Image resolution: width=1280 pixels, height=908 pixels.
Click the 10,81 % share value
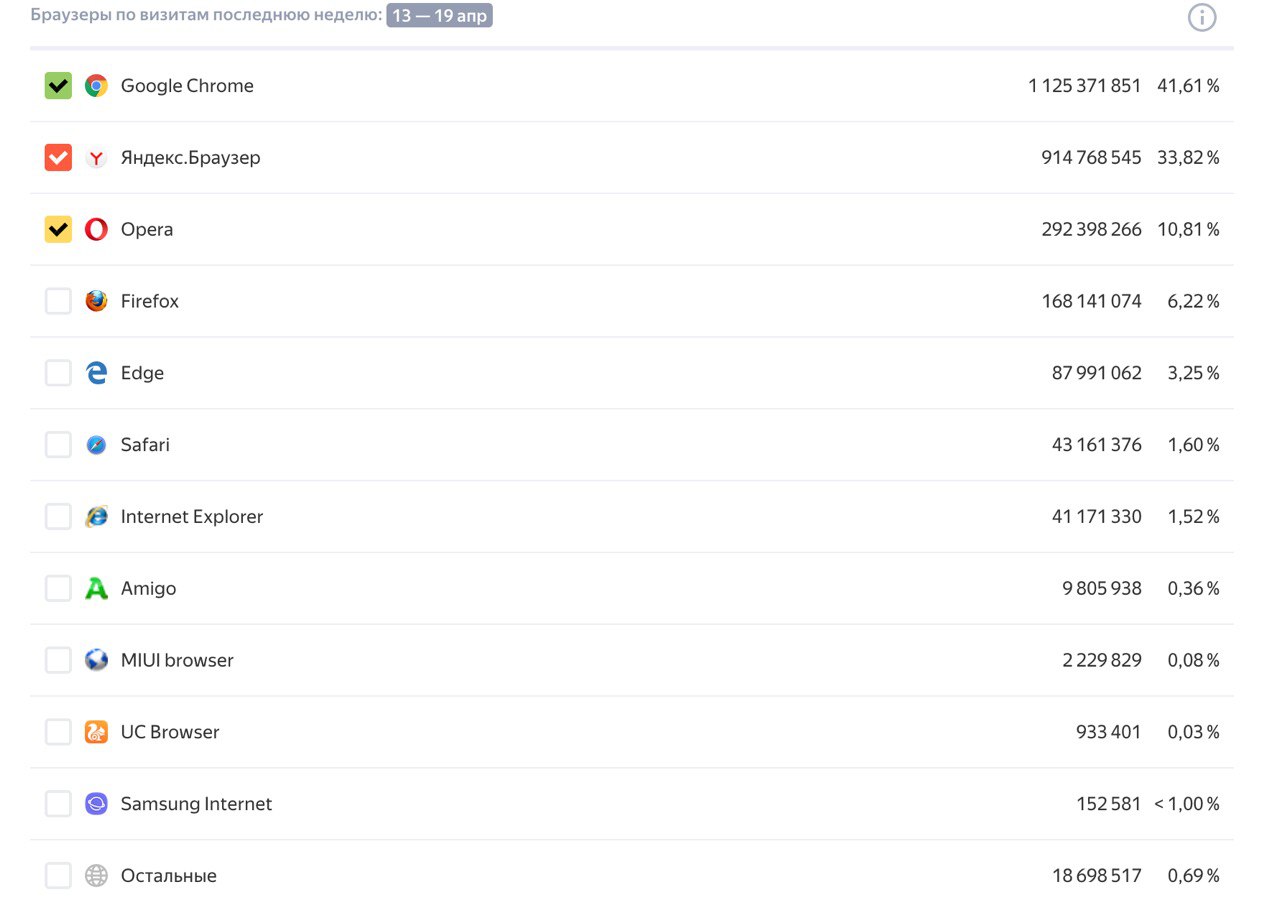(1188, 230)
